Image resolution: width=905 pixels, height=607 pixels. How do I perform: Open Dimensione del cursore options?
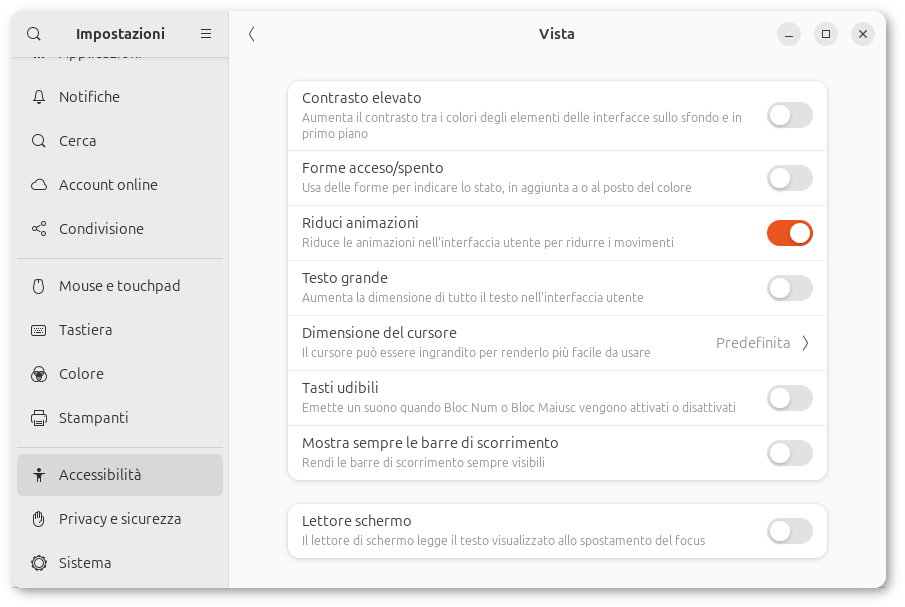(x=556, y=343)
